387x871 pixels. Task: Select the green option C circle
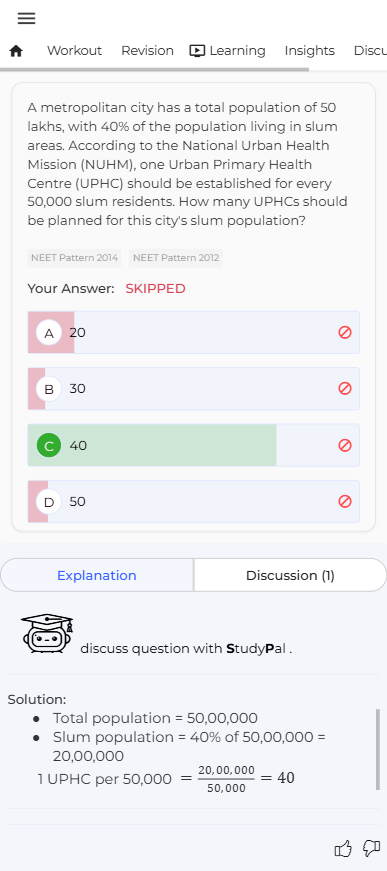pos(49,445)
